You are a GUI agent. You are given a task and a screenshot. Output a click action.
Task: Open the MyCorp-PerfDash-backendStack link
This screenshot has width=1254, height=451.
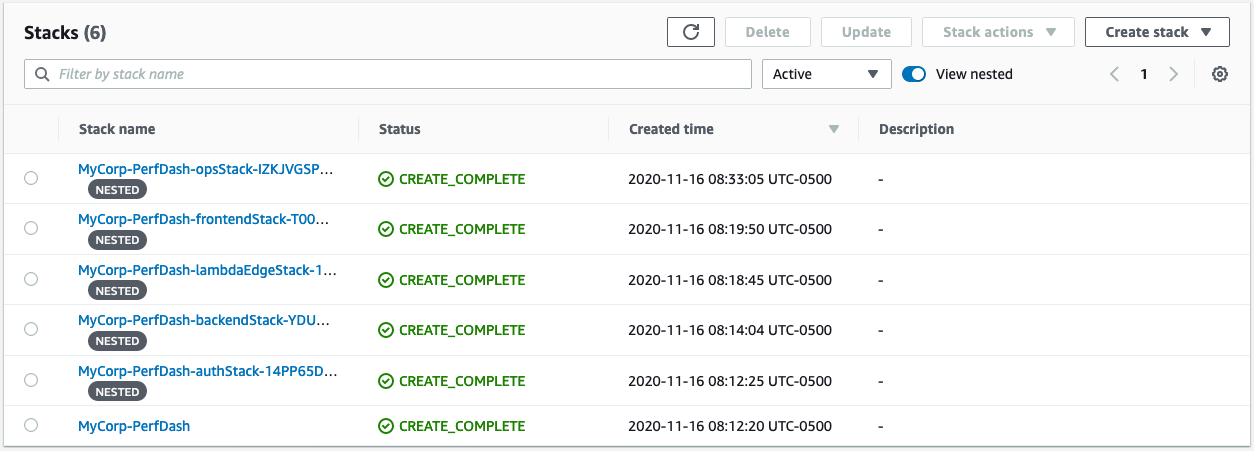point(204,320)
